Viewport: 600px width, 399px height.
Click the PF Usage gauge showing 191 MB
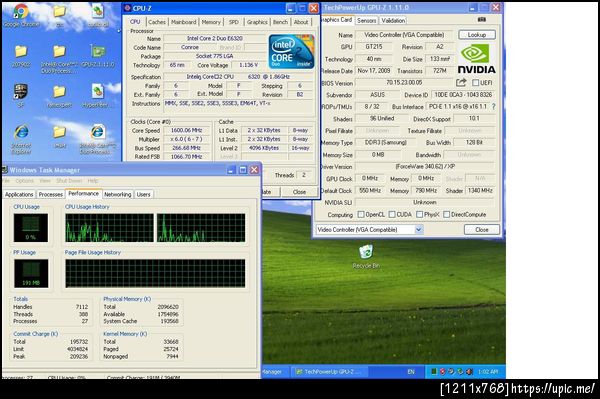(31, 273)
